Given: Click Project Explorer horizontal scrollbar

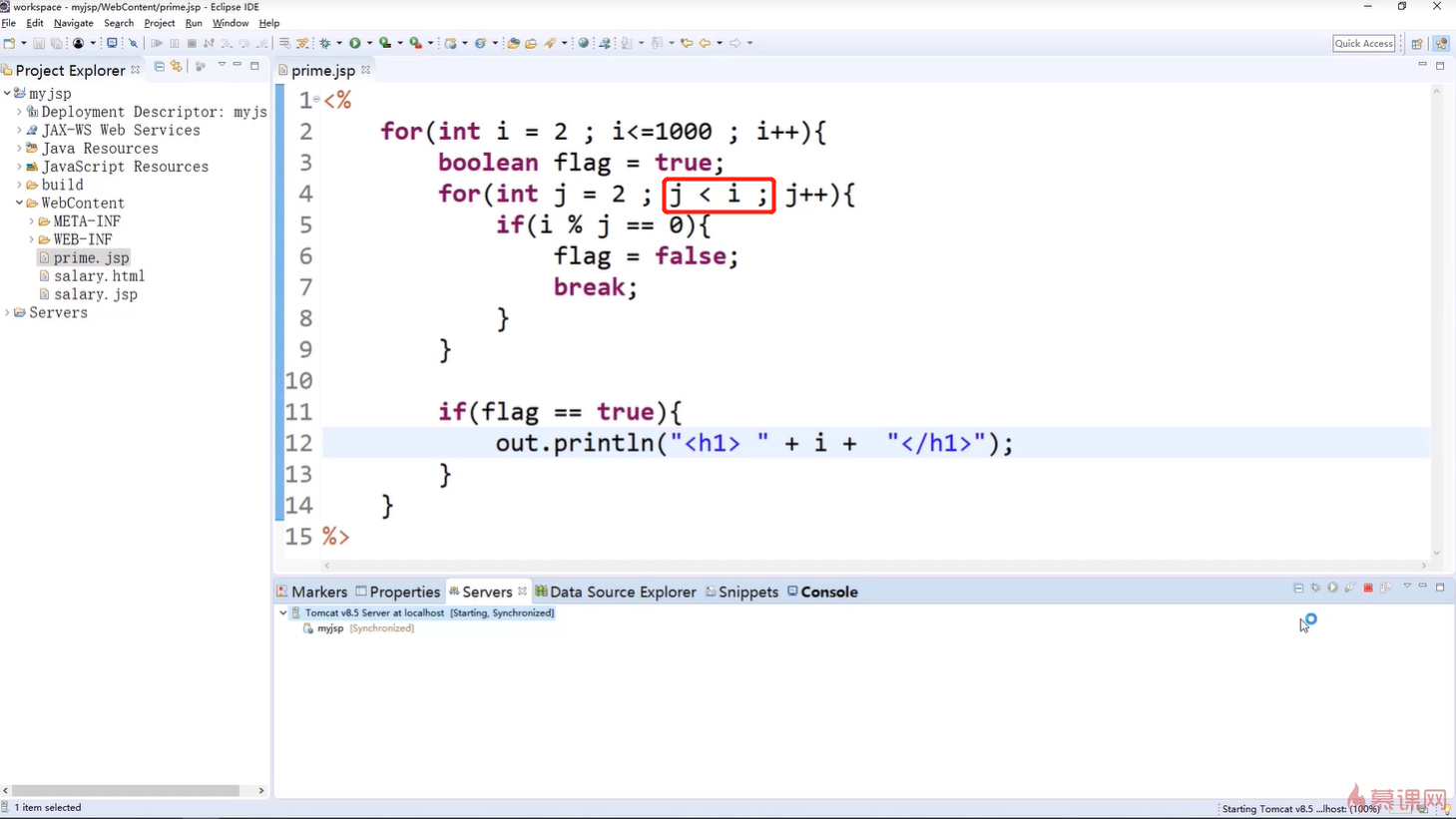Looking at the screenshot, I should tap(126, 790).
